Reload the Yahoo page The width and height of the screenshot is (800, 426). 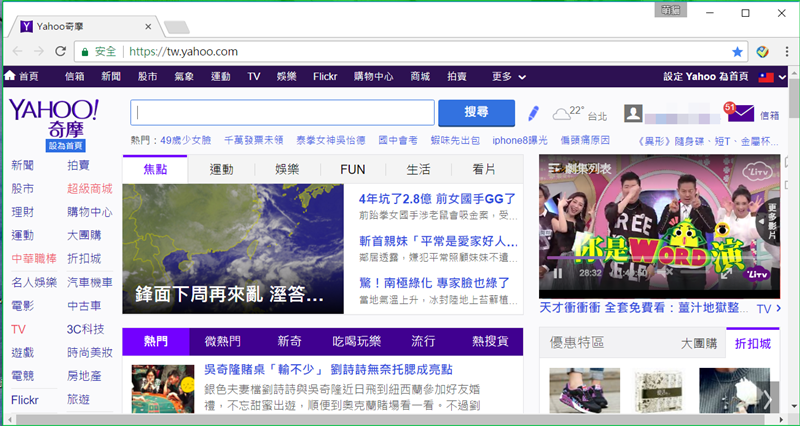61,52
